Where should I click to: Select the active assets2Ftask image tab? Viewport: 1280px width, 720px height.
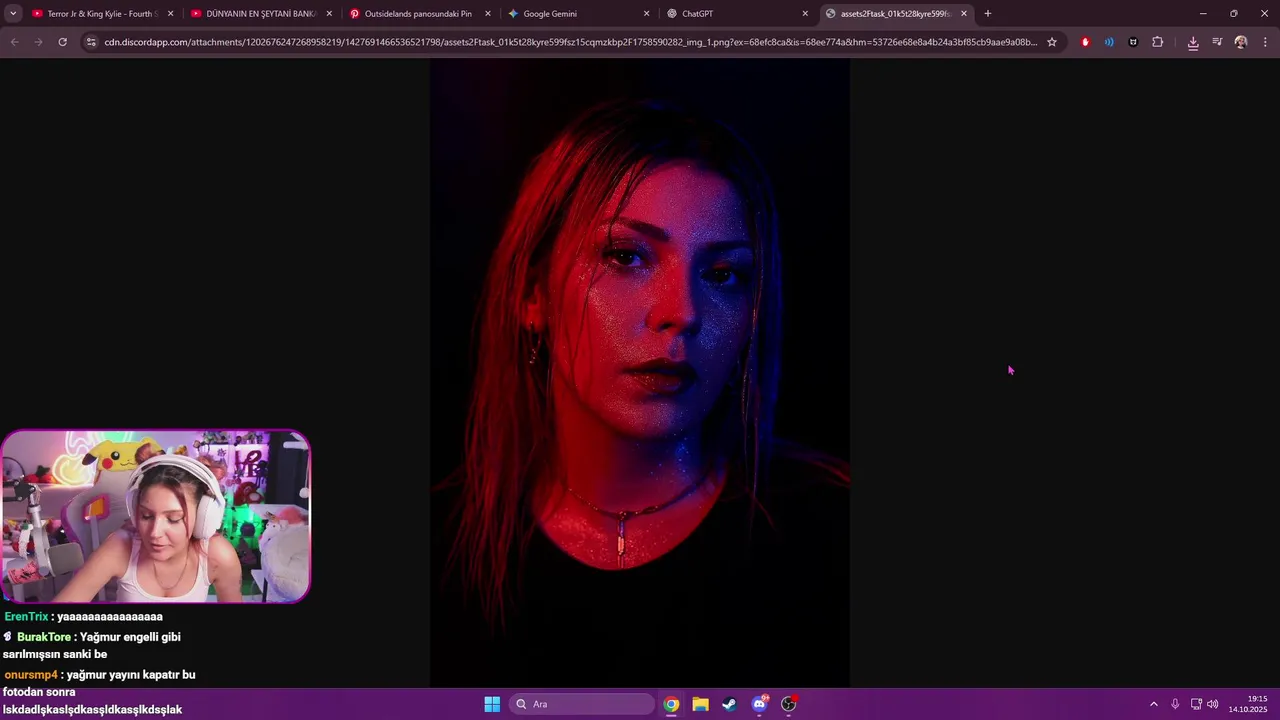click(x=896, y=14)
